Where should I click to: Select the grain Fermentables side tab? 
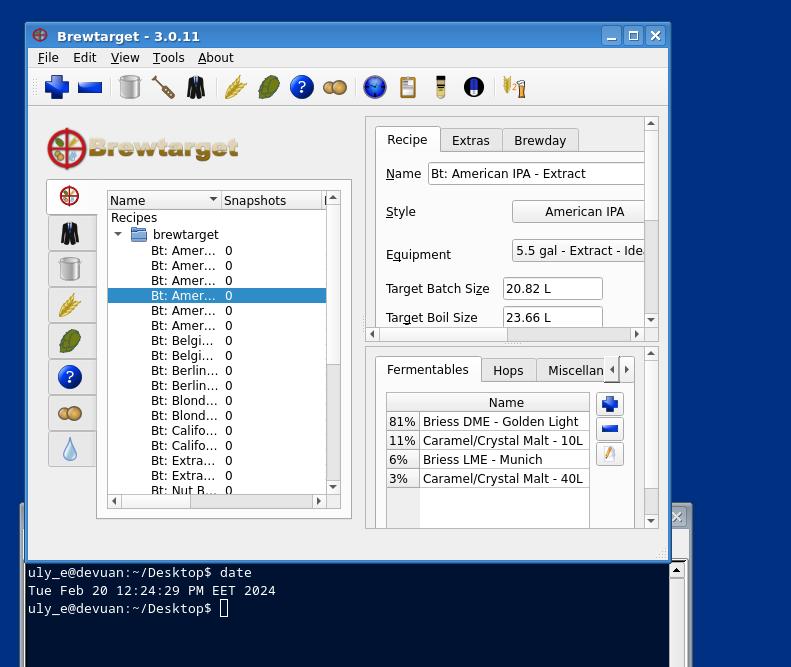pyautogui.click(x=70, y=305)
